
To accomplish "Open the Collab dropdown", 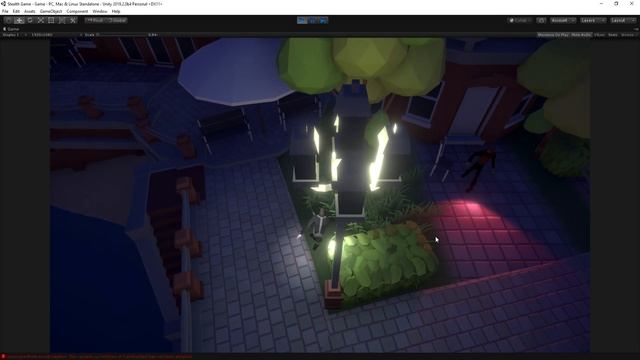I will point(520,20).
